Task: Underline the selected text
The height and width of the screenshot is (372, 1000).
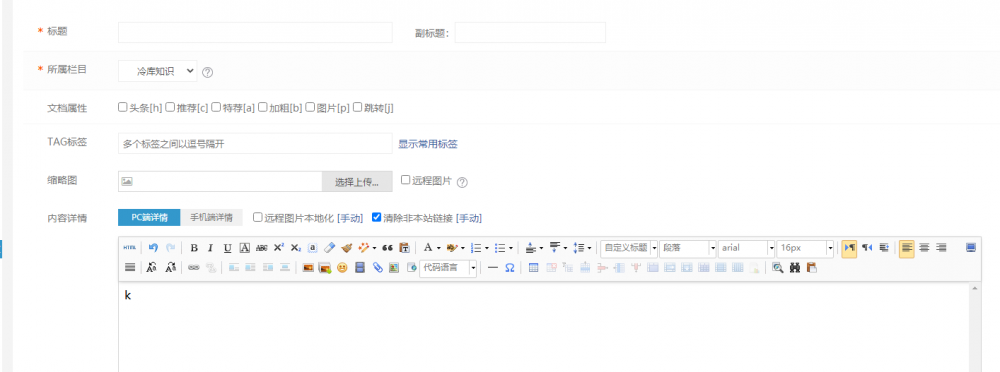Action: coord(228,248)
